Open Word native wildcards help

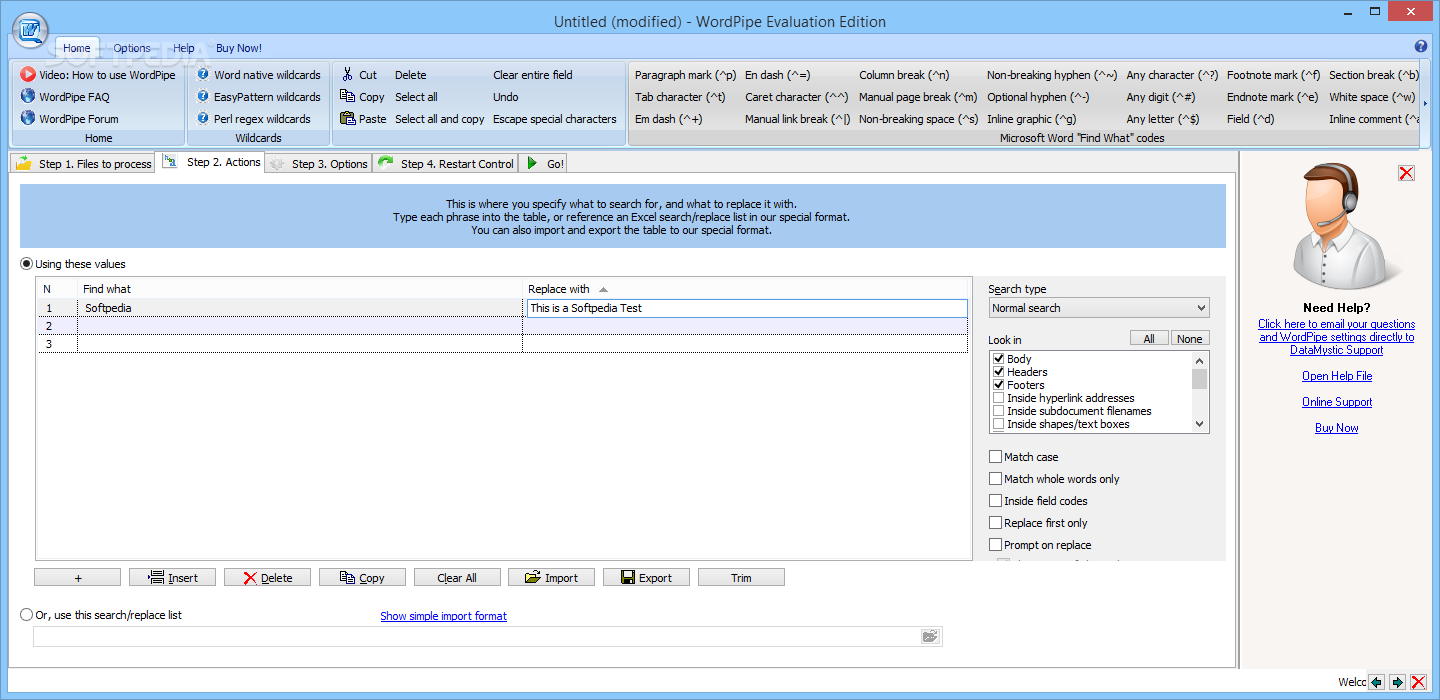tap(258, 75)
